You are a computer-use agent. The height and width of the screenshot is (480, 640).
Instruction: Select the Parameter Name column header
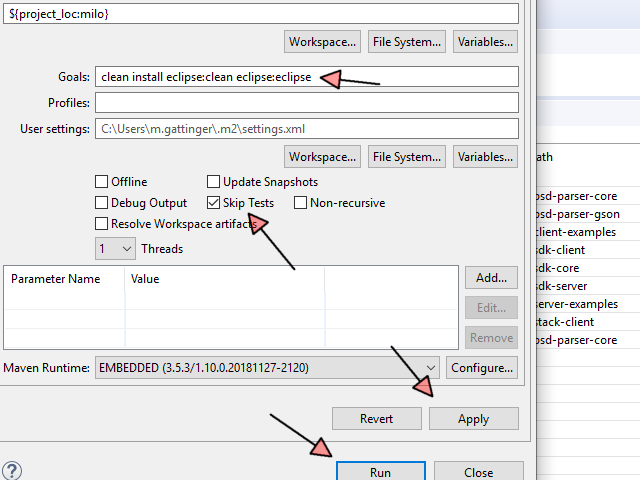click(64, 279)
